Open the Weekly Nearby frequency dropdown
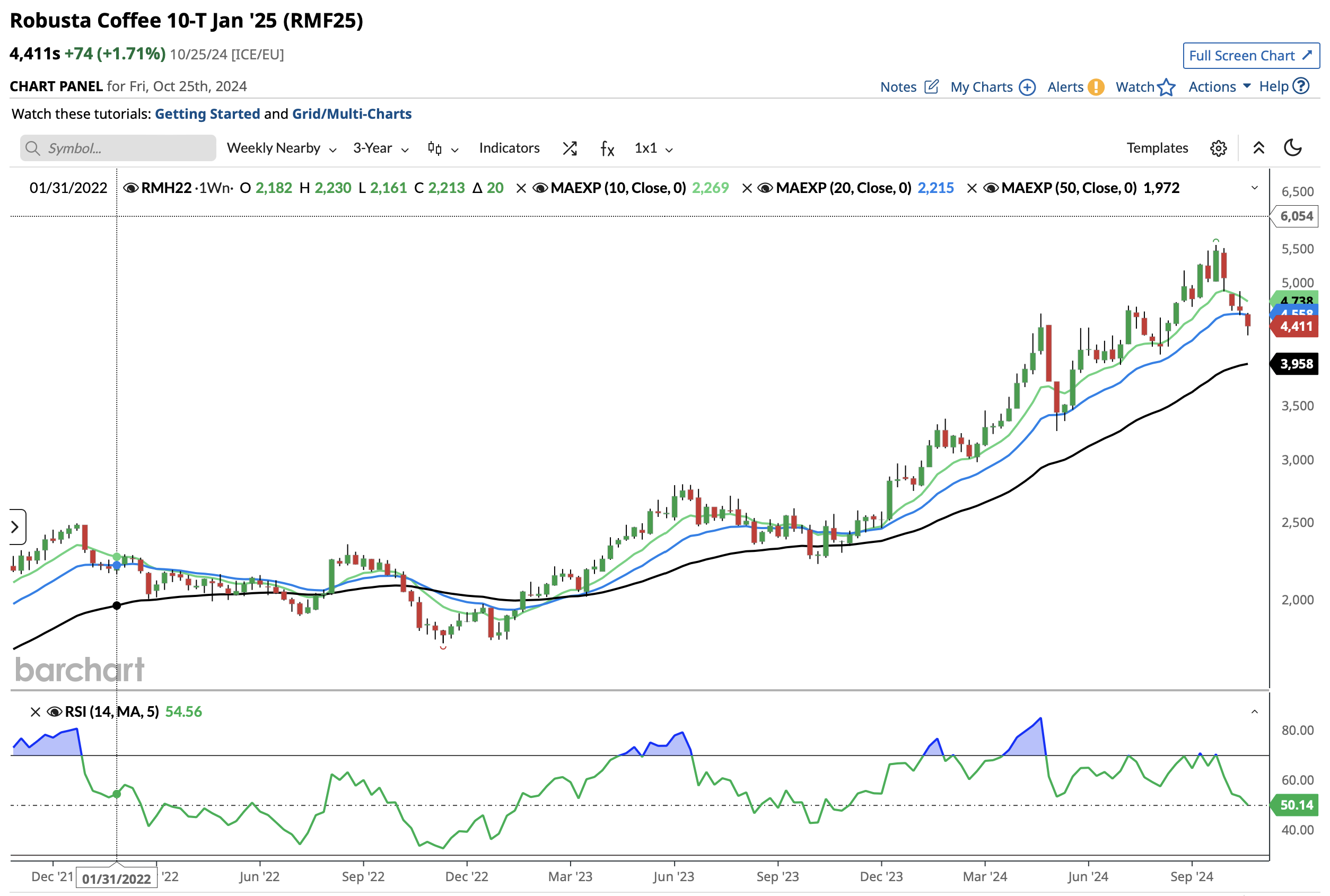 point(281,148)
